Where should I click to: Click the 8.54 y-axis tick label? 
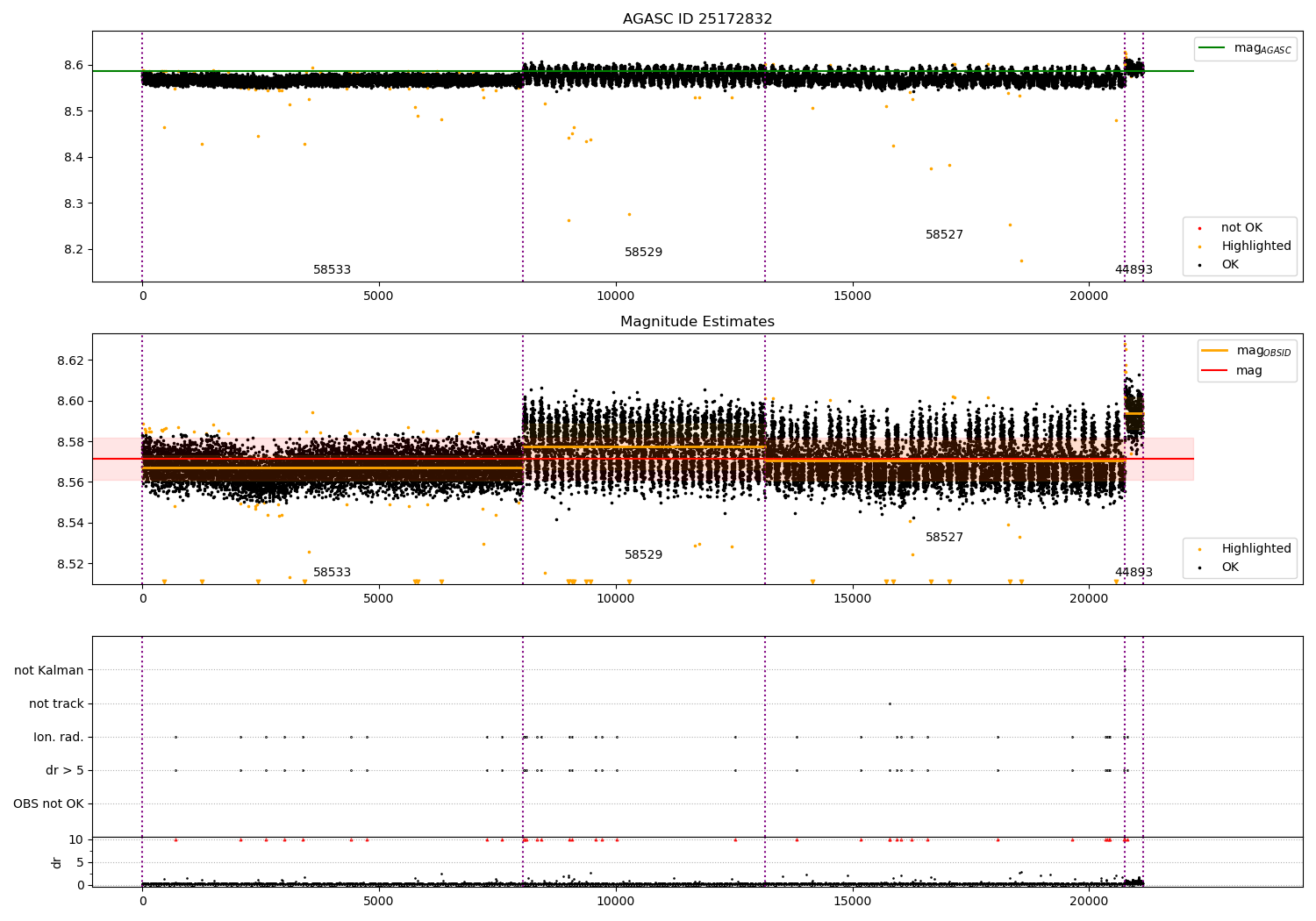[x=69, y=524]
